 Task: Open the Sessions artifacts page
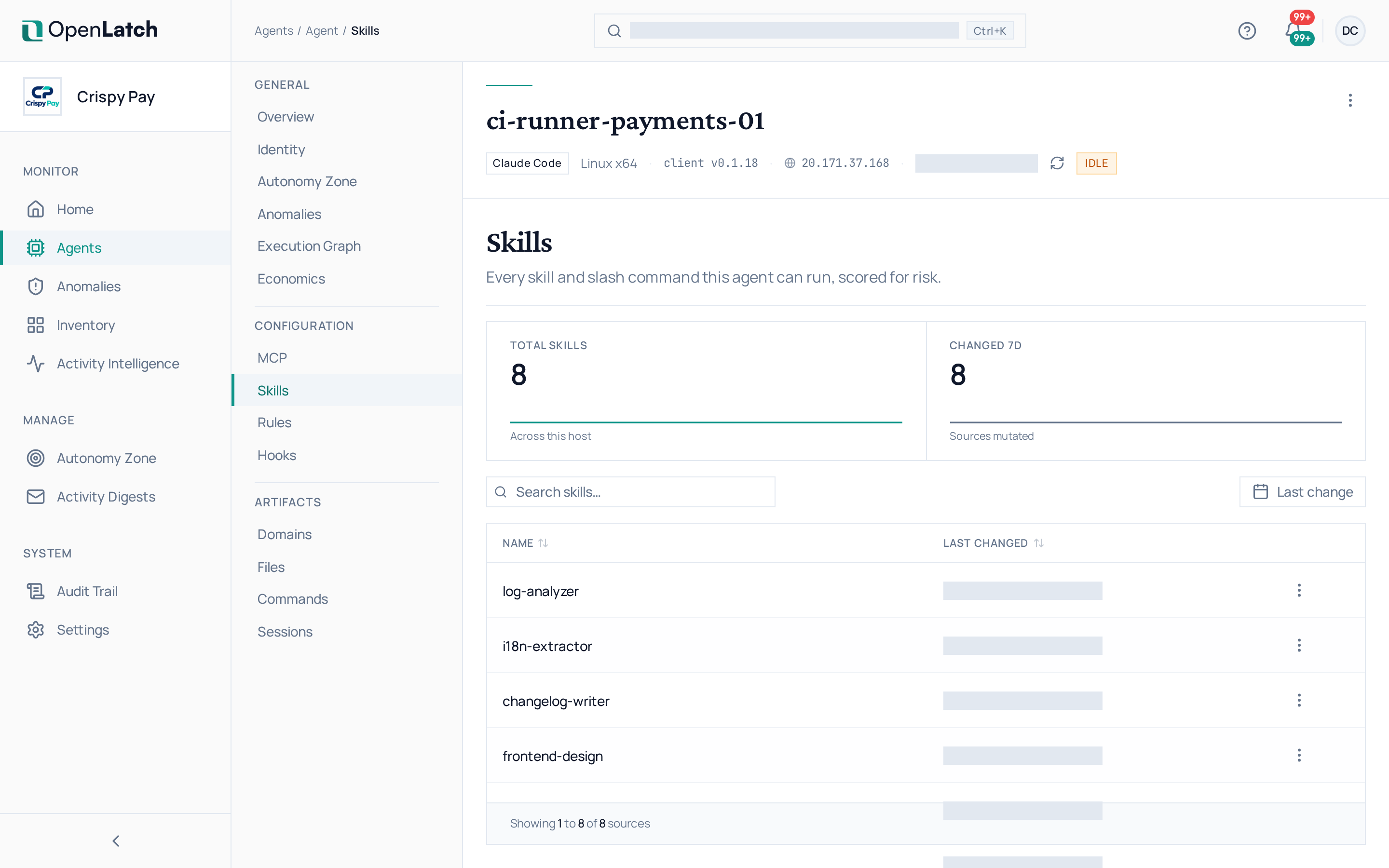tap(285, 632)
